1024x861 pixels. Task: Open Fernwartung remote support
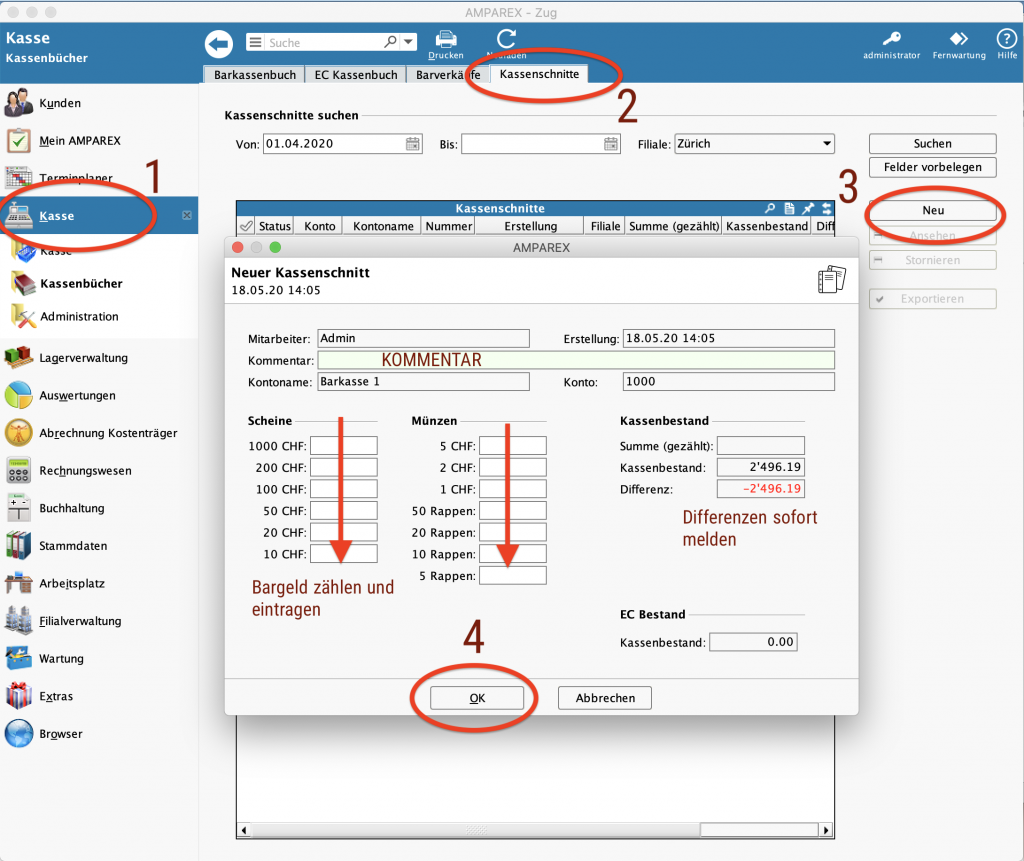click(x=958, y=40)
